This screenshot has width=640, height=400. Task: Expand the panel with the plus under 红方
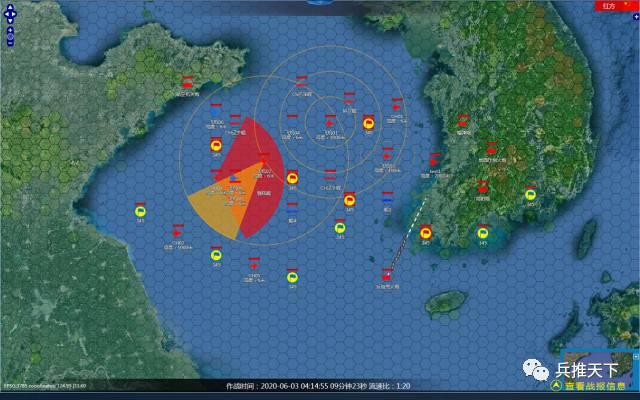(636, 17)
